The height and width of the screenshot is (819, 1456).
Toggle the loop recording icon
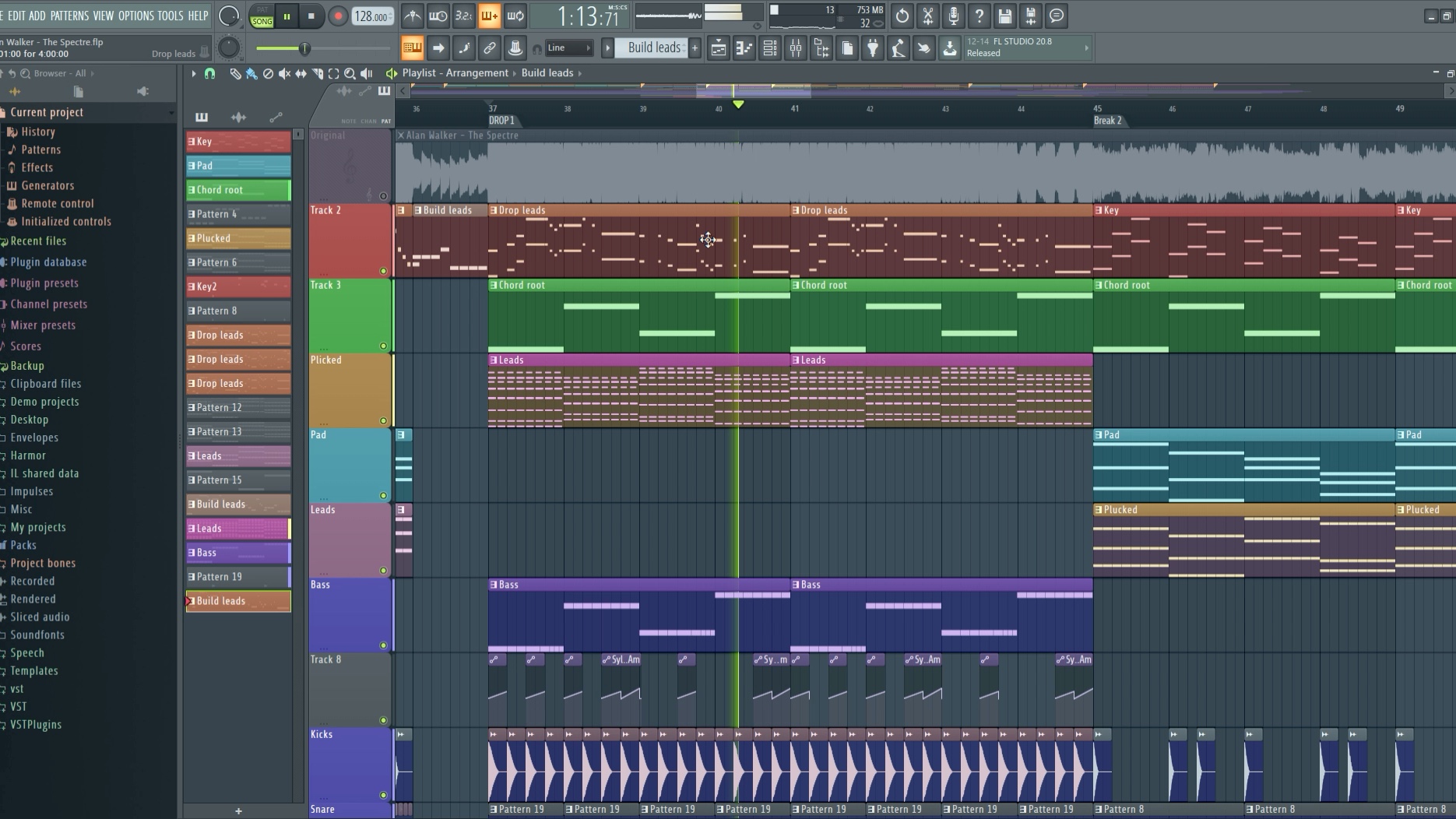(515, 16)
